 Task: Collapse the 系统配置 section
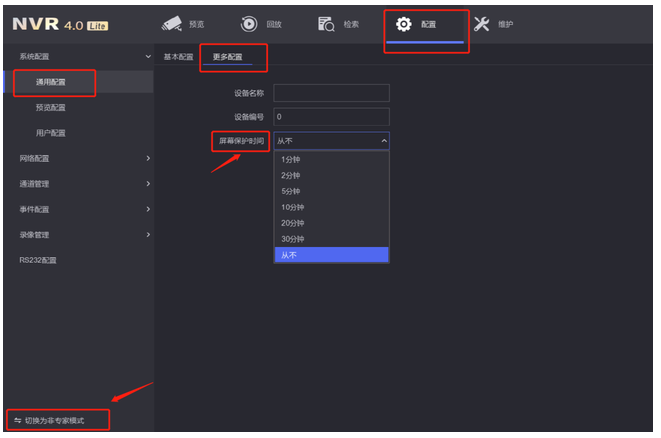click(148, 57)
